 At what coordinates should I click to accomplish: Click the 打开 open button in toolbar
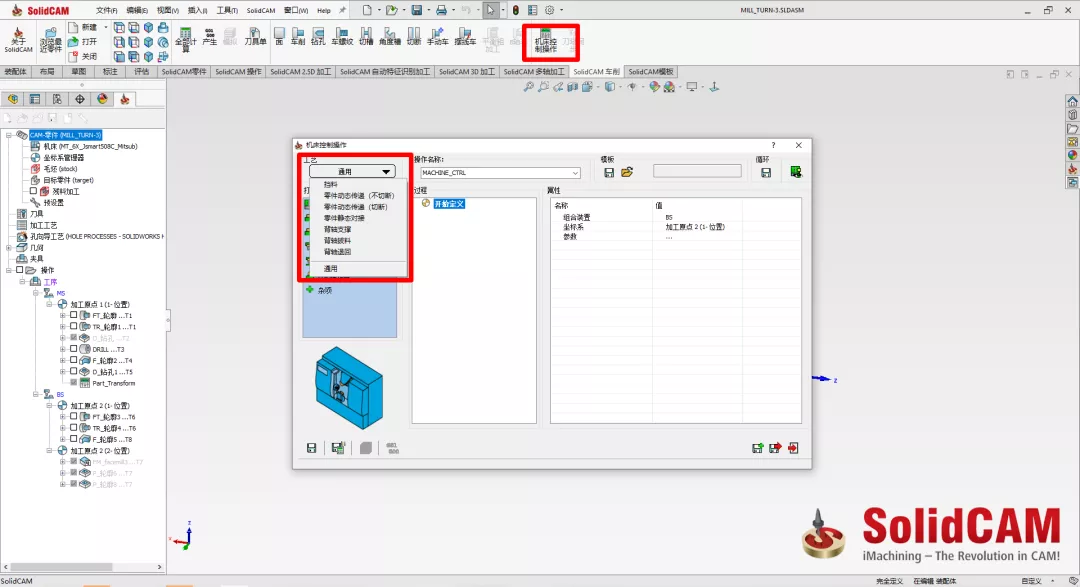click(83, 41)
